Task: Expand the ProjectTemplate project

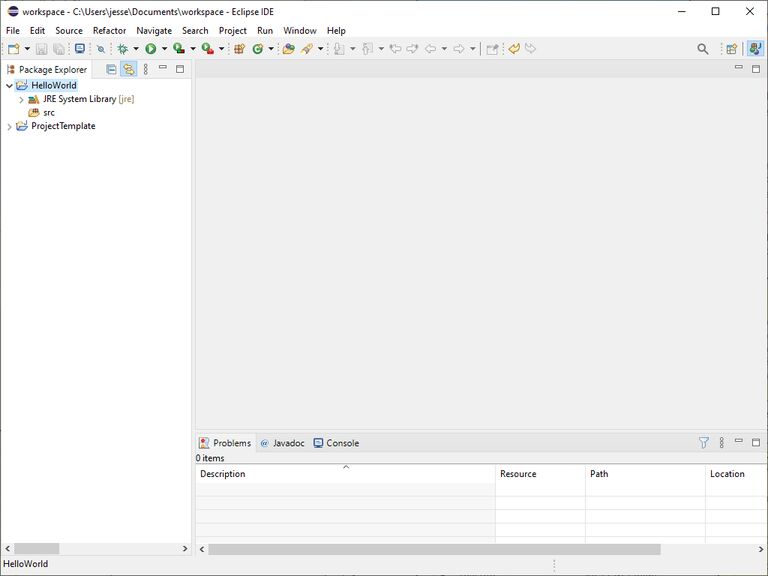Action: (9, 127)
